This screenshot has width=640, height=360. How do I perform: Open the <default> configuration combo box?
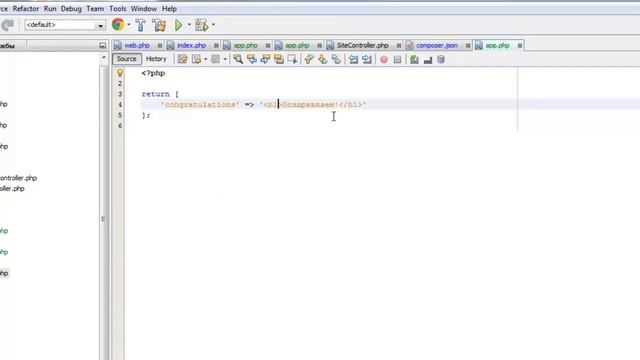pyautogui.click(x=64, y=25)
